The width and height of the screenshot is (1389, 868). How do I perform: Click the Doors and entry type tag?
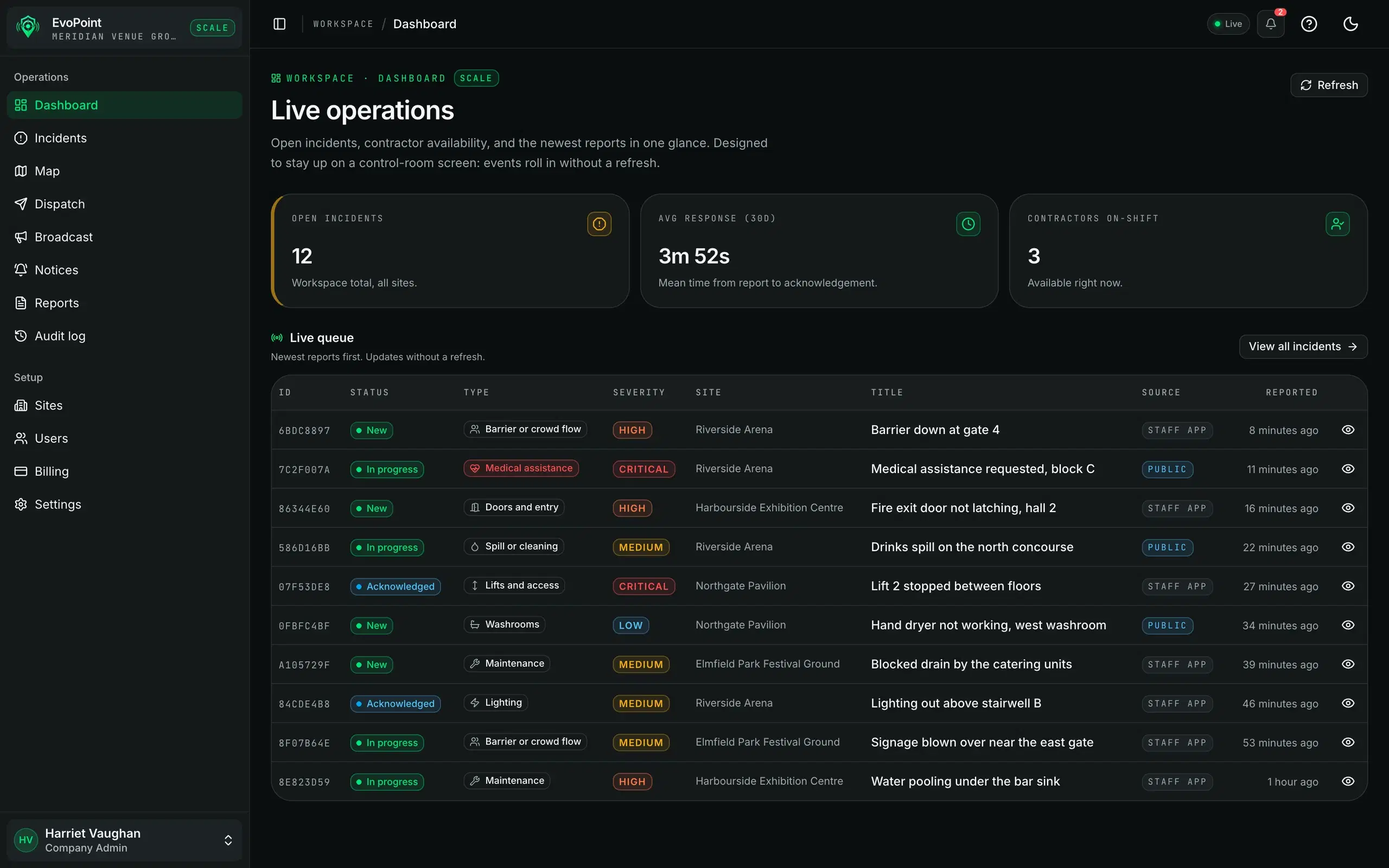[514, 507]
